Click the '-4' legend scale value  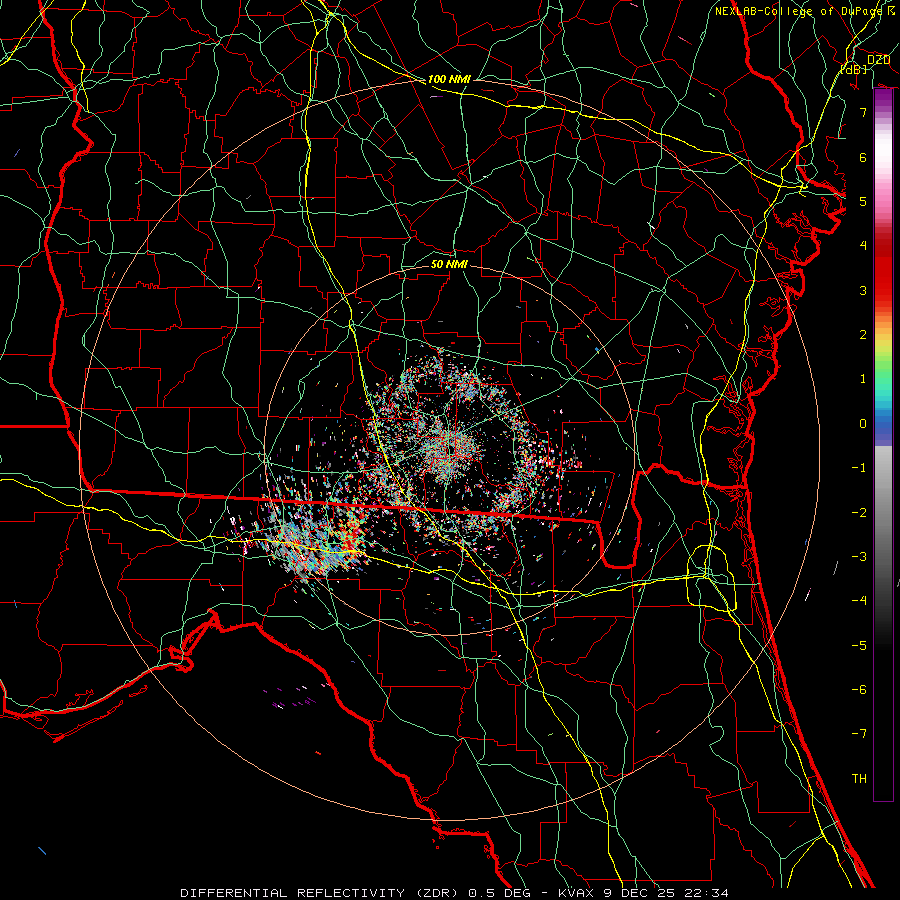pyautogui.click(x=859, y=601)
